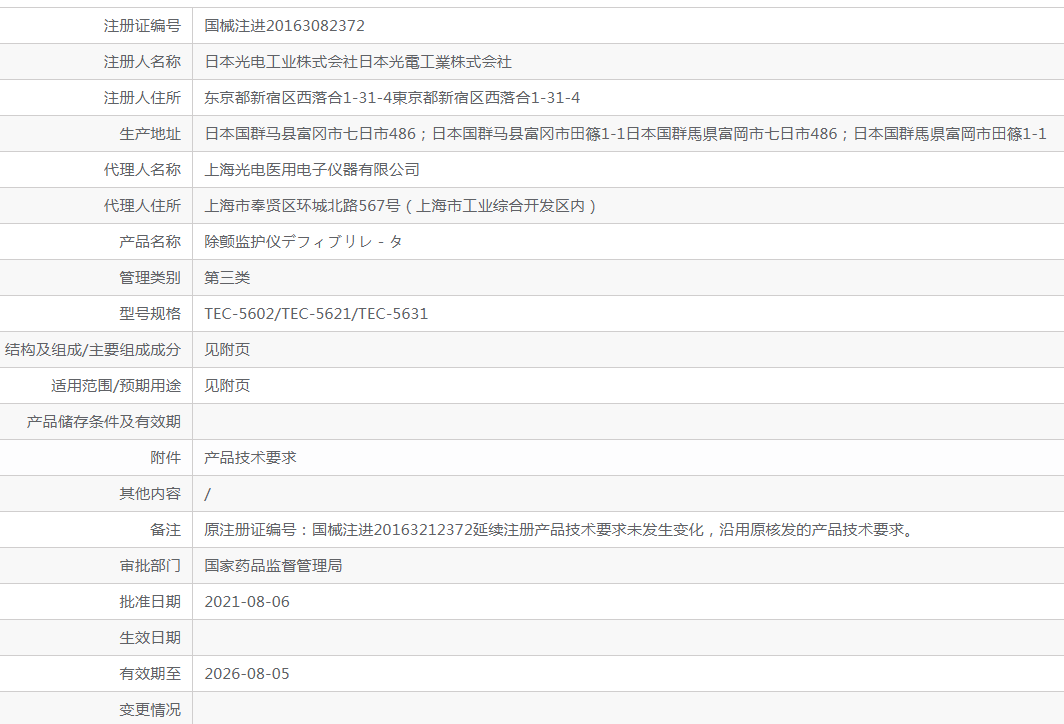1064x724 pixels.
Task: Select registration number 国械注进20163082372
Action: tap(284, 26)
